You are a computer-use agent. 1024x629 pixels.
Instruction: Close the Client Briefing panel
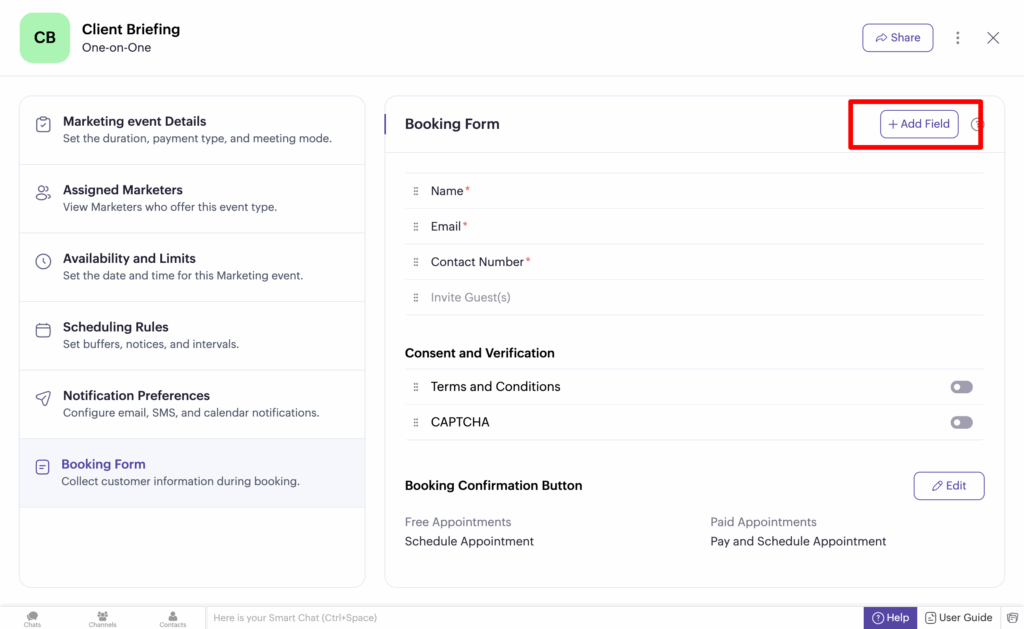(x=993, y=38)
